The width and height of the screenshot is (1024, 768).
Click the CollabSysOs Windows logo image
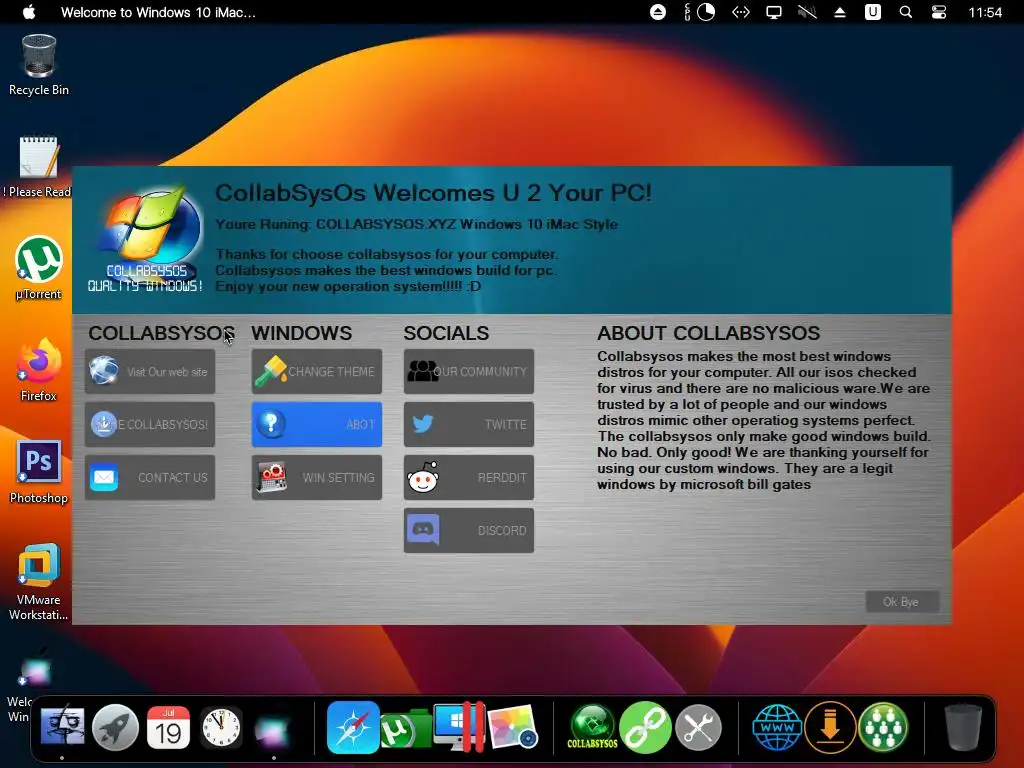coord(146,239)
